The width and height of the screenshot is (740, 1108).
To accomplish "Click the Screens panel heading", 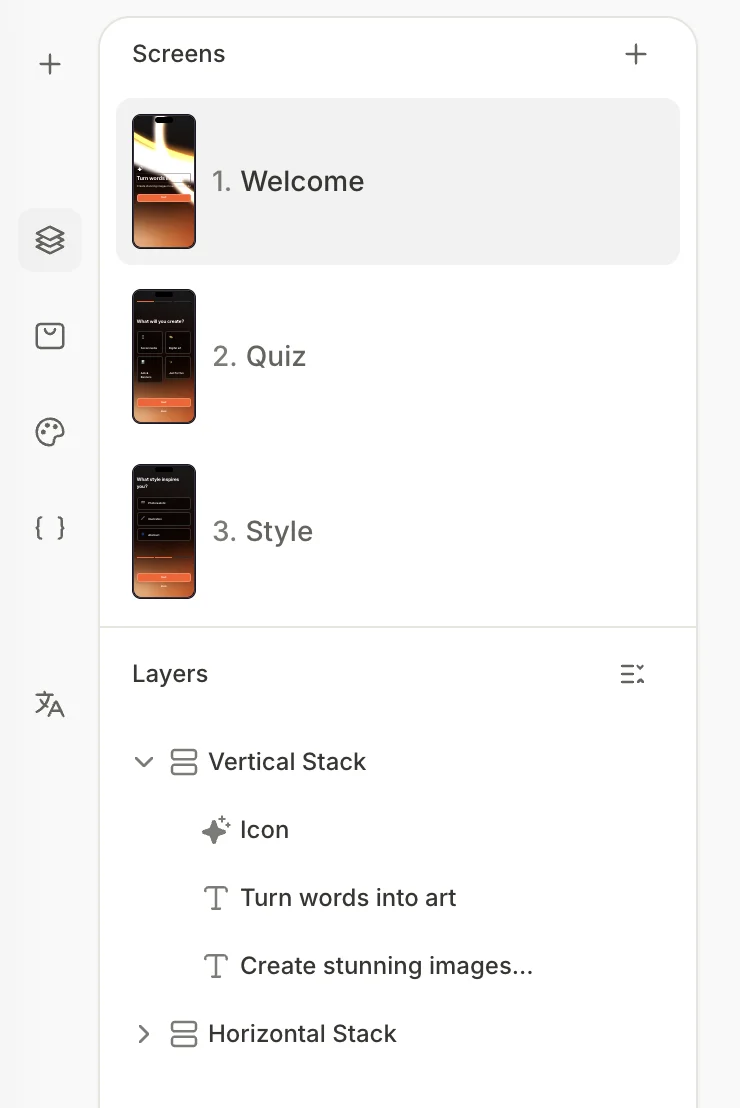I will [179, 54].
